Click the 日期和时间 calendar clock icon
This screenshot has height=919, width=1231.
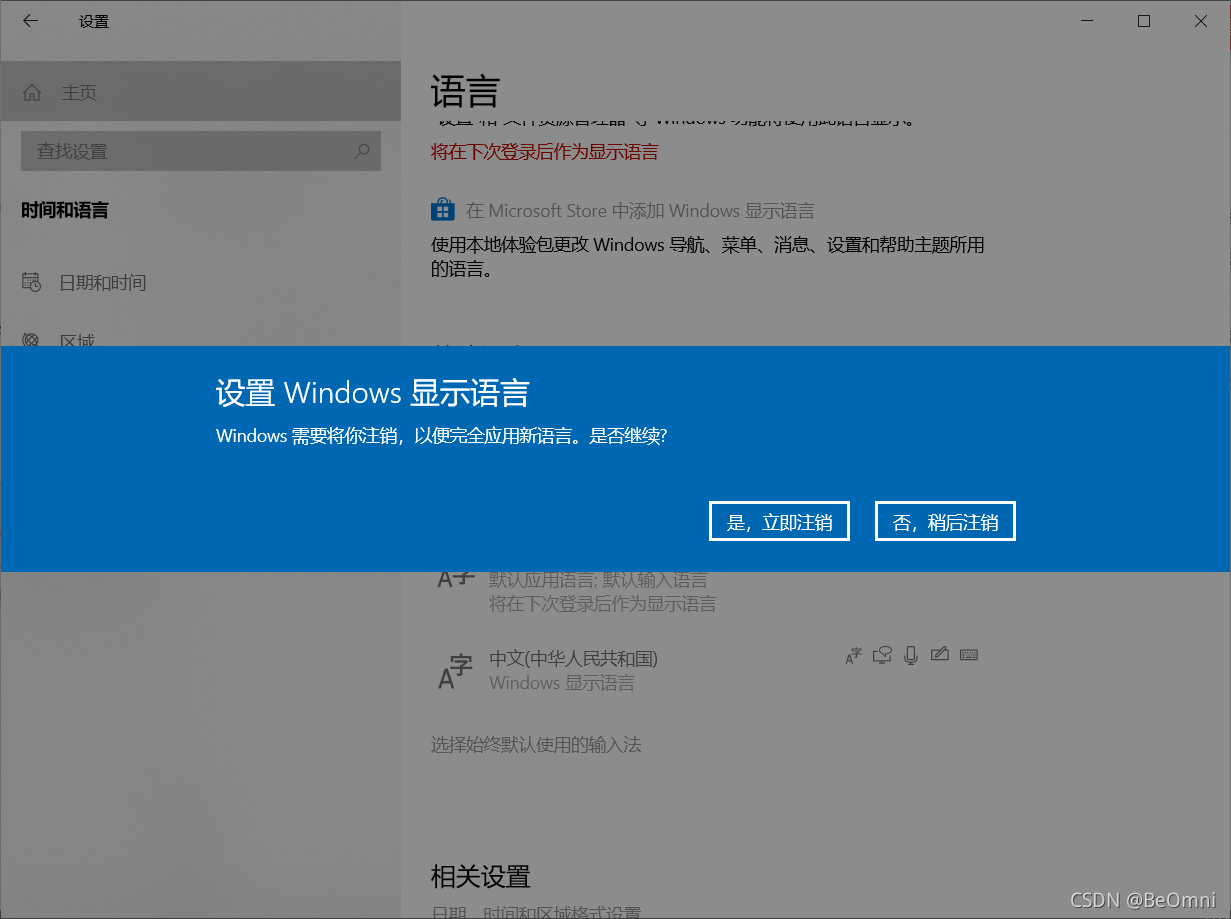pyautogui.click(x=31, y=282)
